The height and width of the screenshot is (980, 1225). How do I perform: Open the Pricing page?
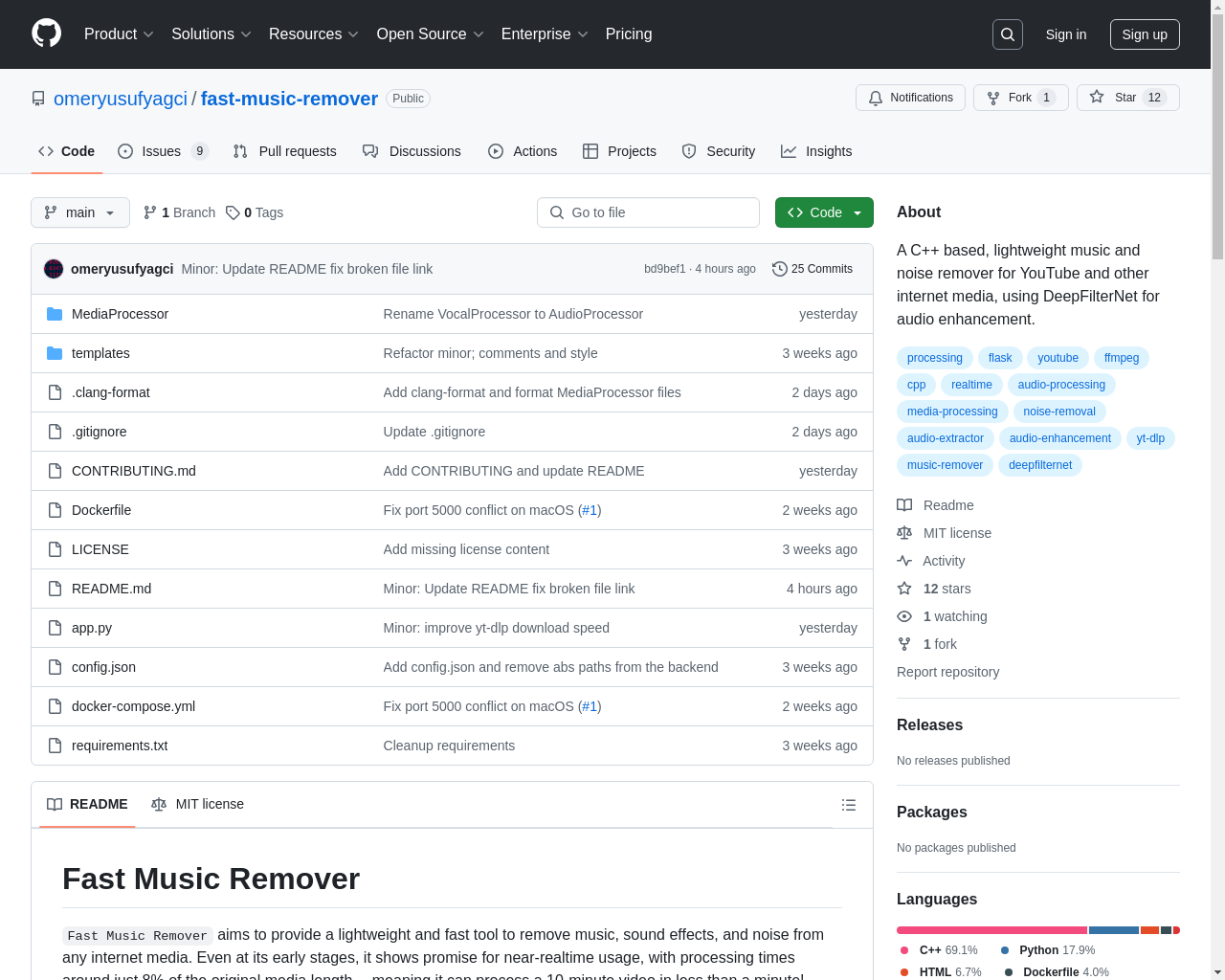tap(629, 34)
